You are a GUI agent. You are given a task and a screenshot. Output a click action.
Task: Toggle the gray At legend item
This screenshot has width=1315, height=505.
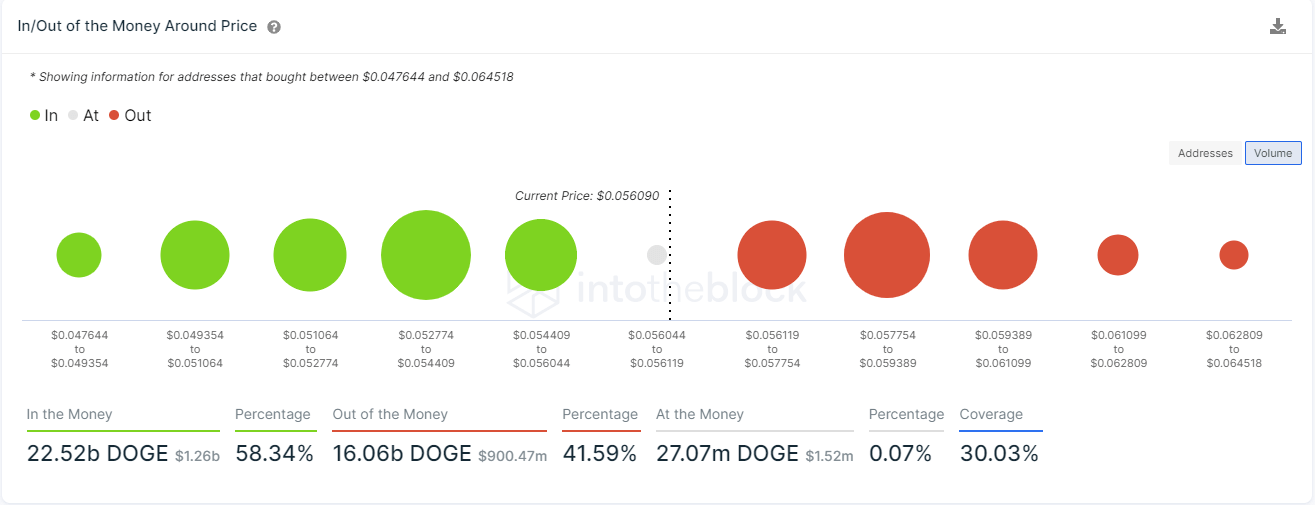pos(83,115)
